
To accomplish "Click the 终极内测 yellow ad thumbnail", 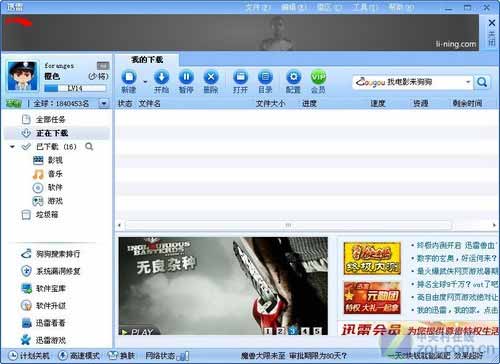I will [x=372, y=258].
